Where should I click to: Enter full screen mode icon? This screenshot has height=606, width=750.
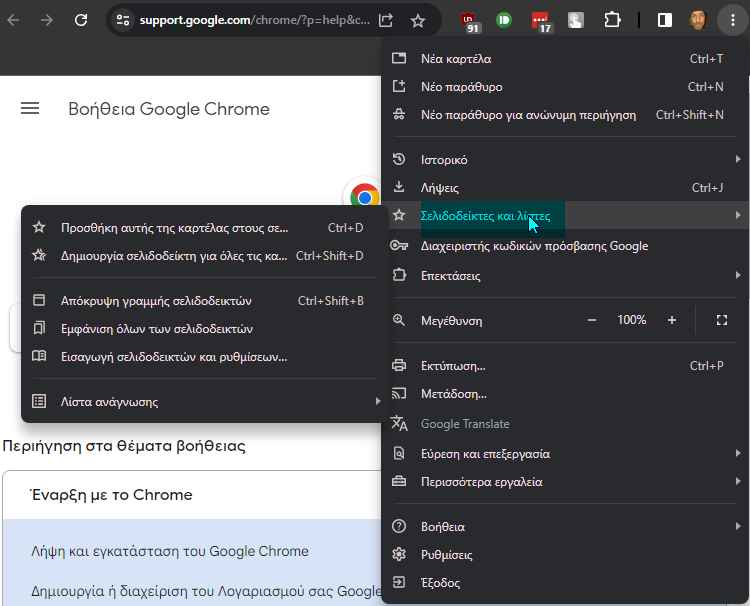[x=722, y=320]
